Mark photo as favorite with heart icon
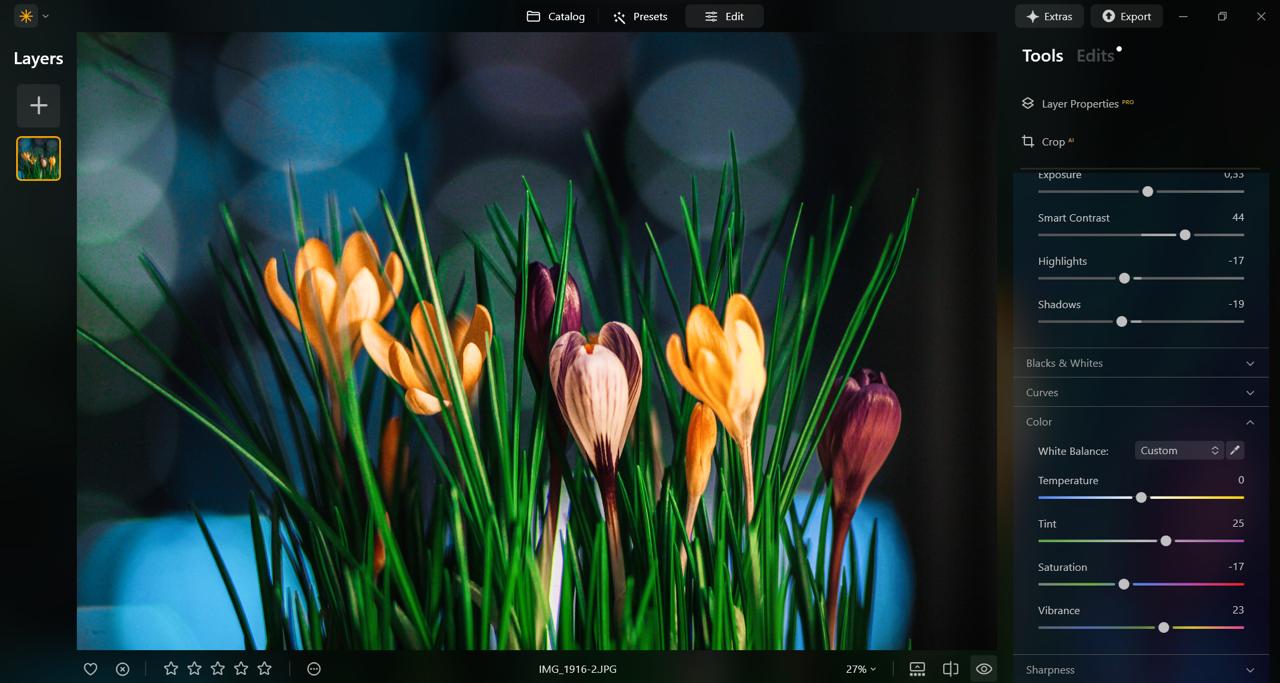Image resolution: width=1280 pixels, height=683 pixels. (90, 669)
